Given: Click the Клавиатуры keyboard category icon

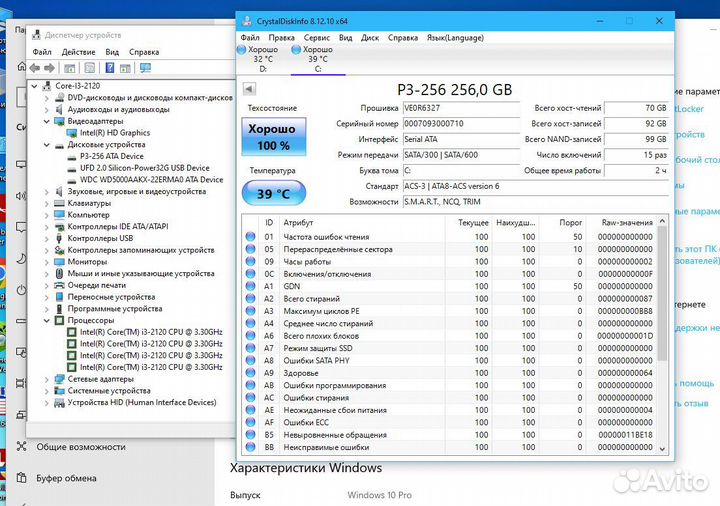Looking at the screenshot, I should (x=59, y=203).
